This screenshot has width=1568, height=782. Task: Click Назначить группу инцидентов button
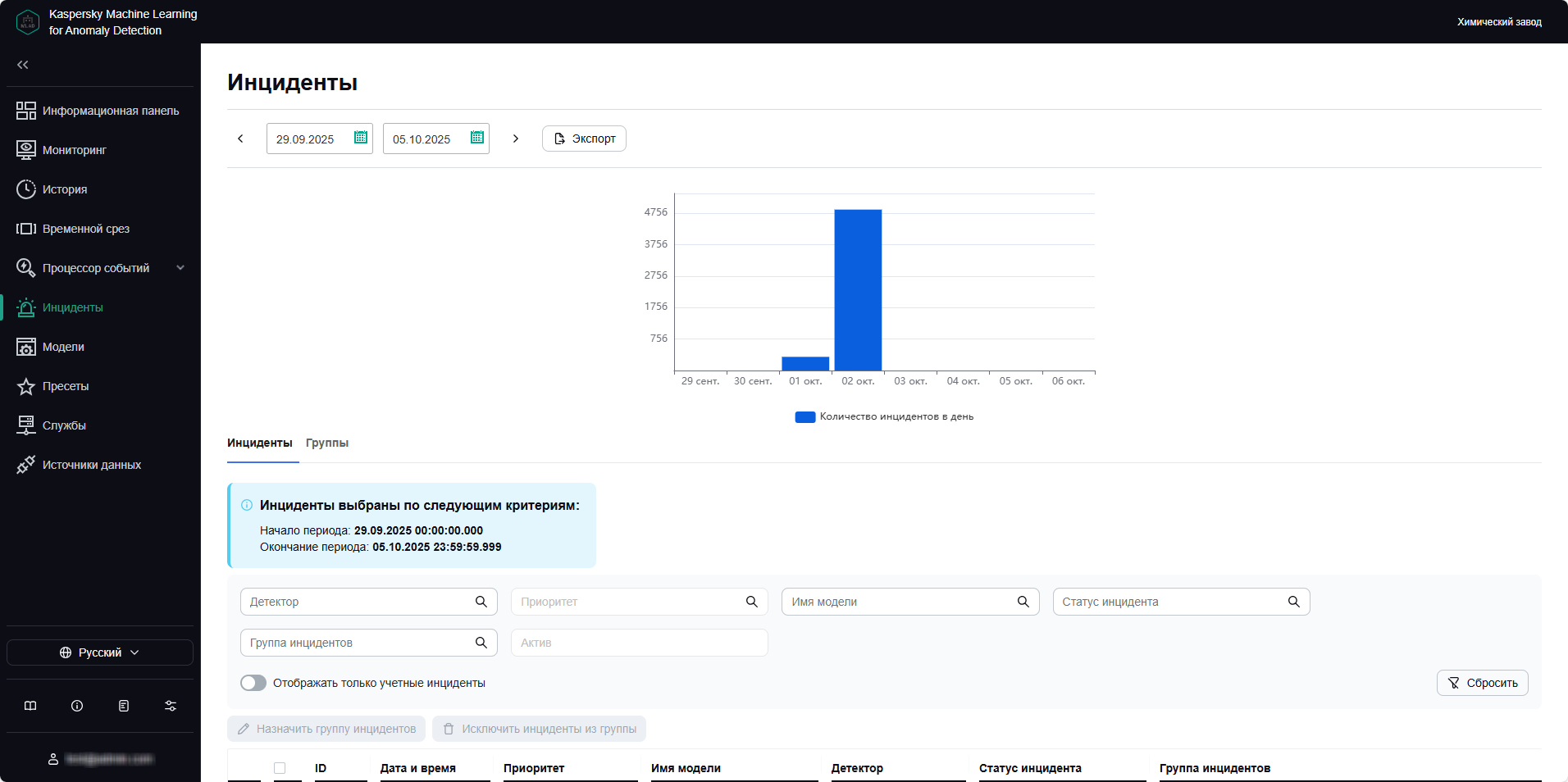(x=326, y=729)
